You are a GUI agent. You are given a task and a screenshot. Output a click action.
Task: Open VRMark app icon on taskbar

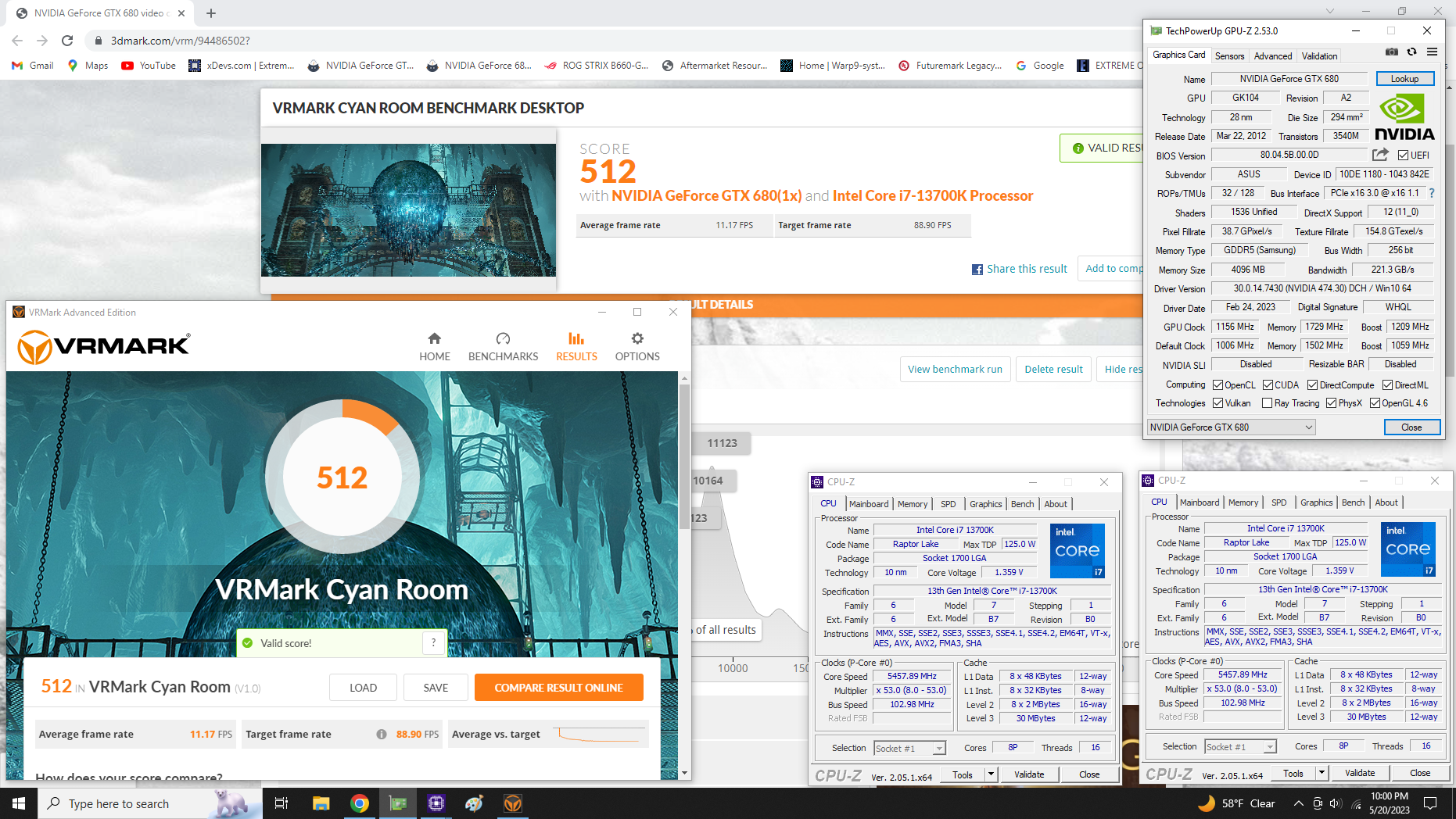513,803
